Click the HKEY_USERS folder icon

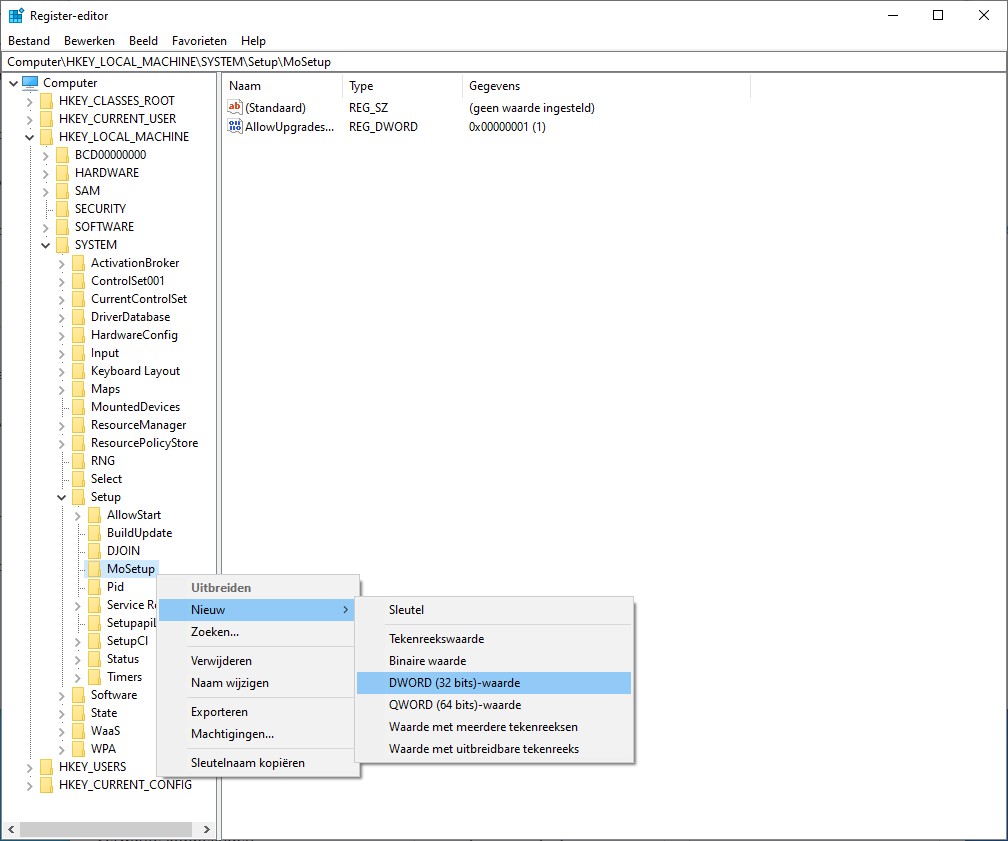46,767
